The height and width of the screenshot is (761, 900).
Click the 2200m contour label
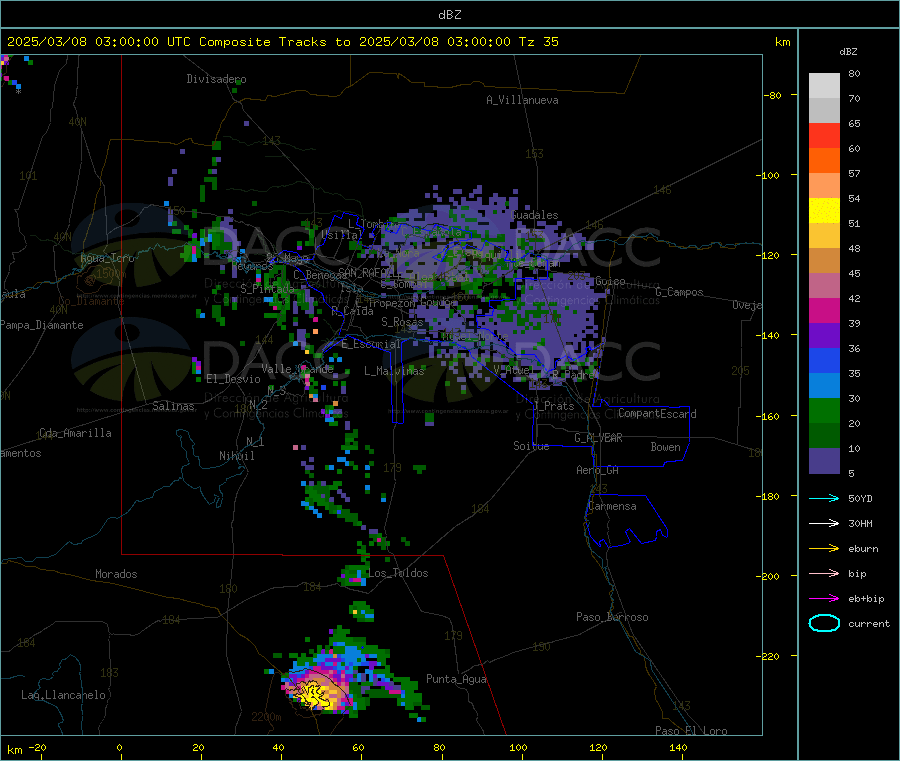[x=266, y=717]
